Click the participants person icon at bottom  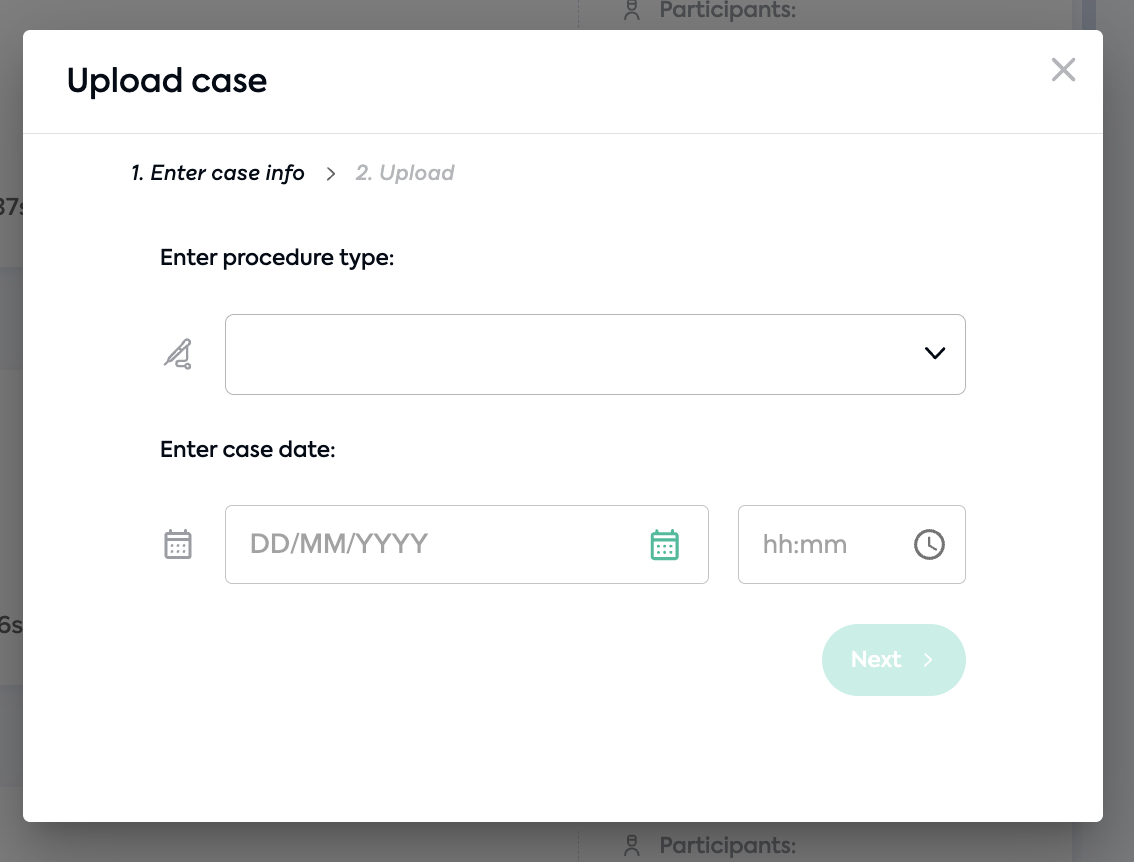click(632, 845)
